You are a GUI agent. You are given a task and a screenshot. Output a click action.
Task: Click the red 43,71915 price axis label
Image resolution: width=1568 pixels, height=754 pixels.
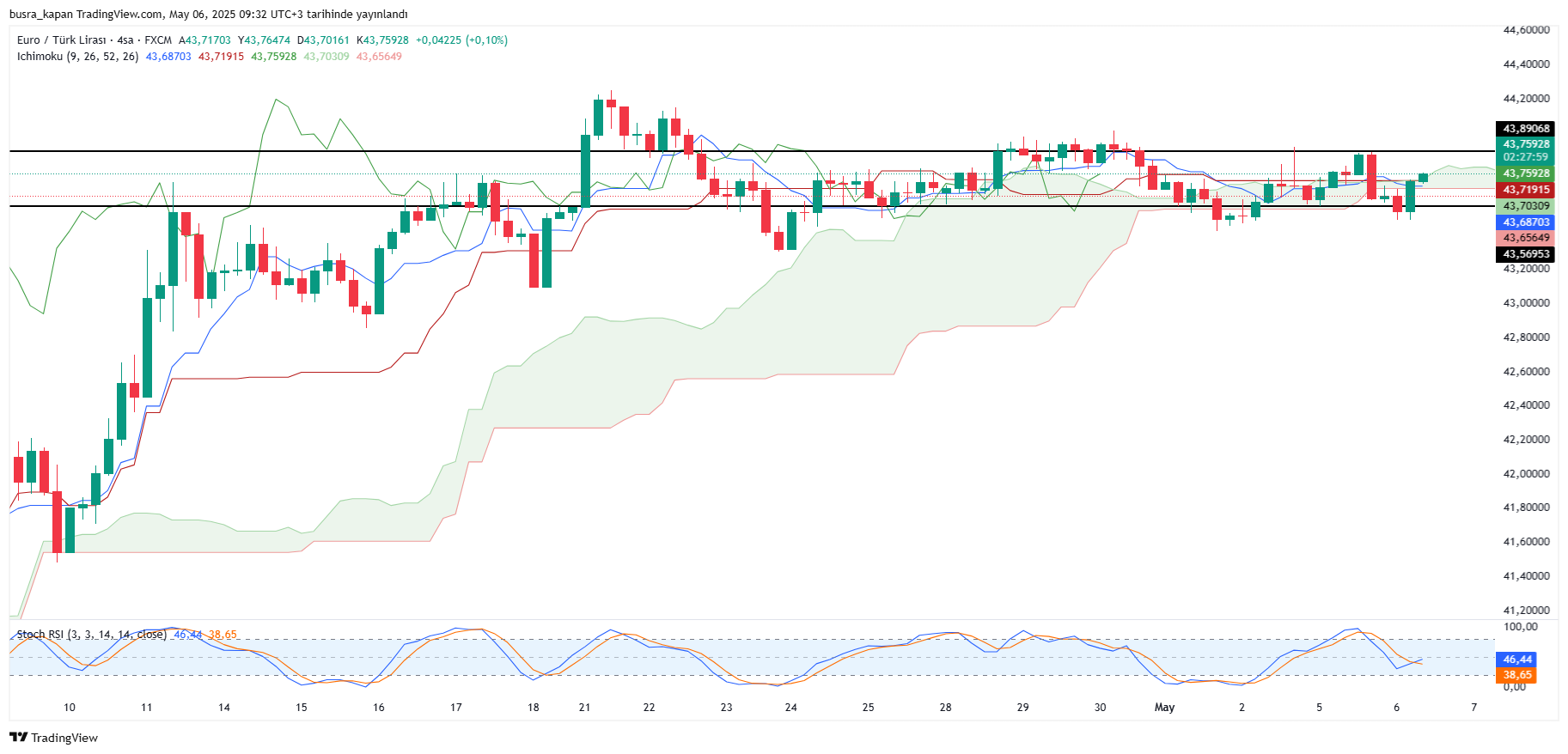[x=1526, y=190]
